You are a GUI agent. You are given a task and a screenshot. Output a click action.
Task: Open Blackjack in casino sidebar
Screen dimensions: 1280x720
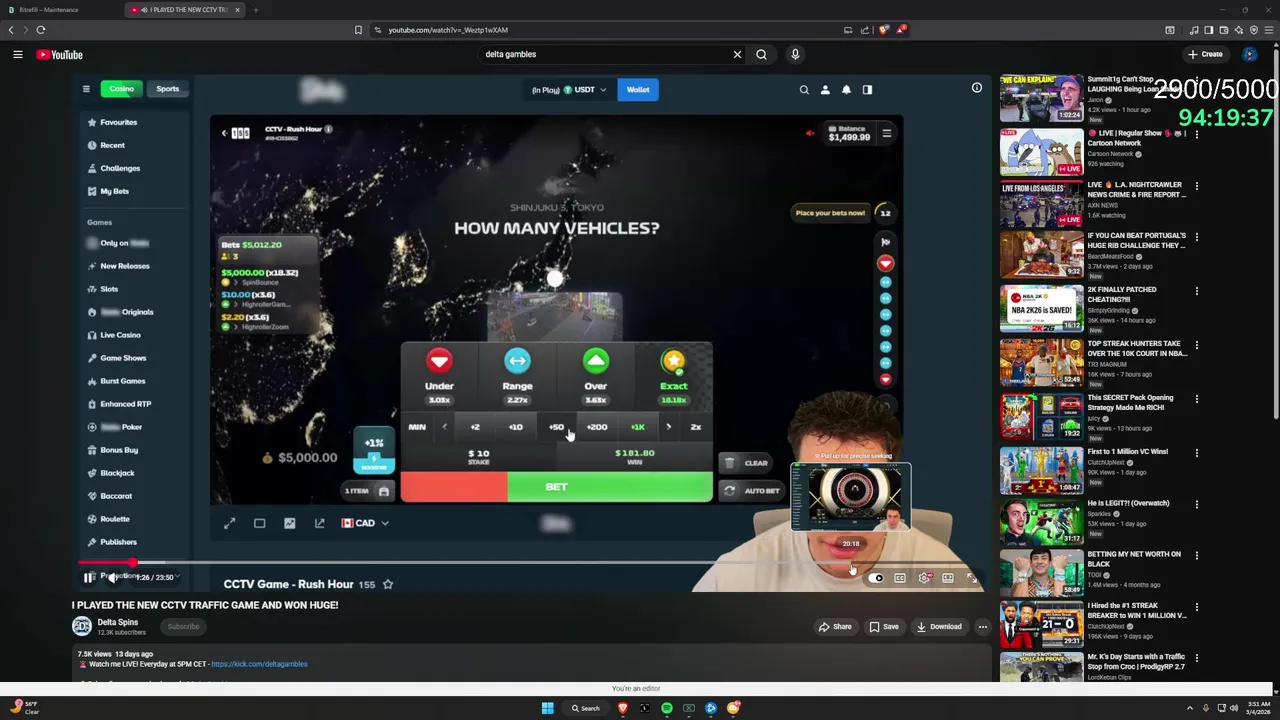pyautogui.click(x=117, y=473)
